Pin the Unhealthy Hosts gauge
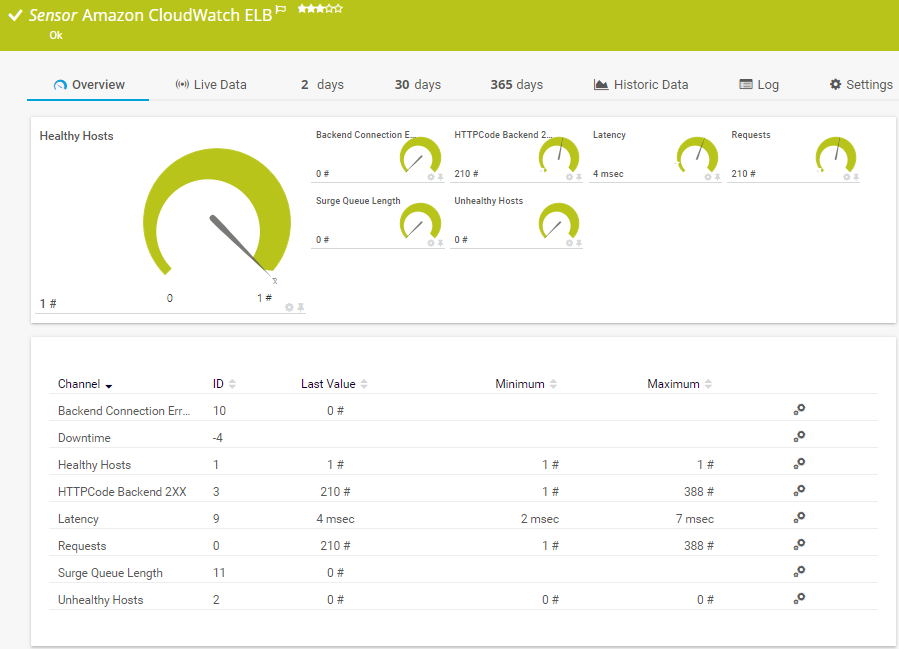 (579, 243)
